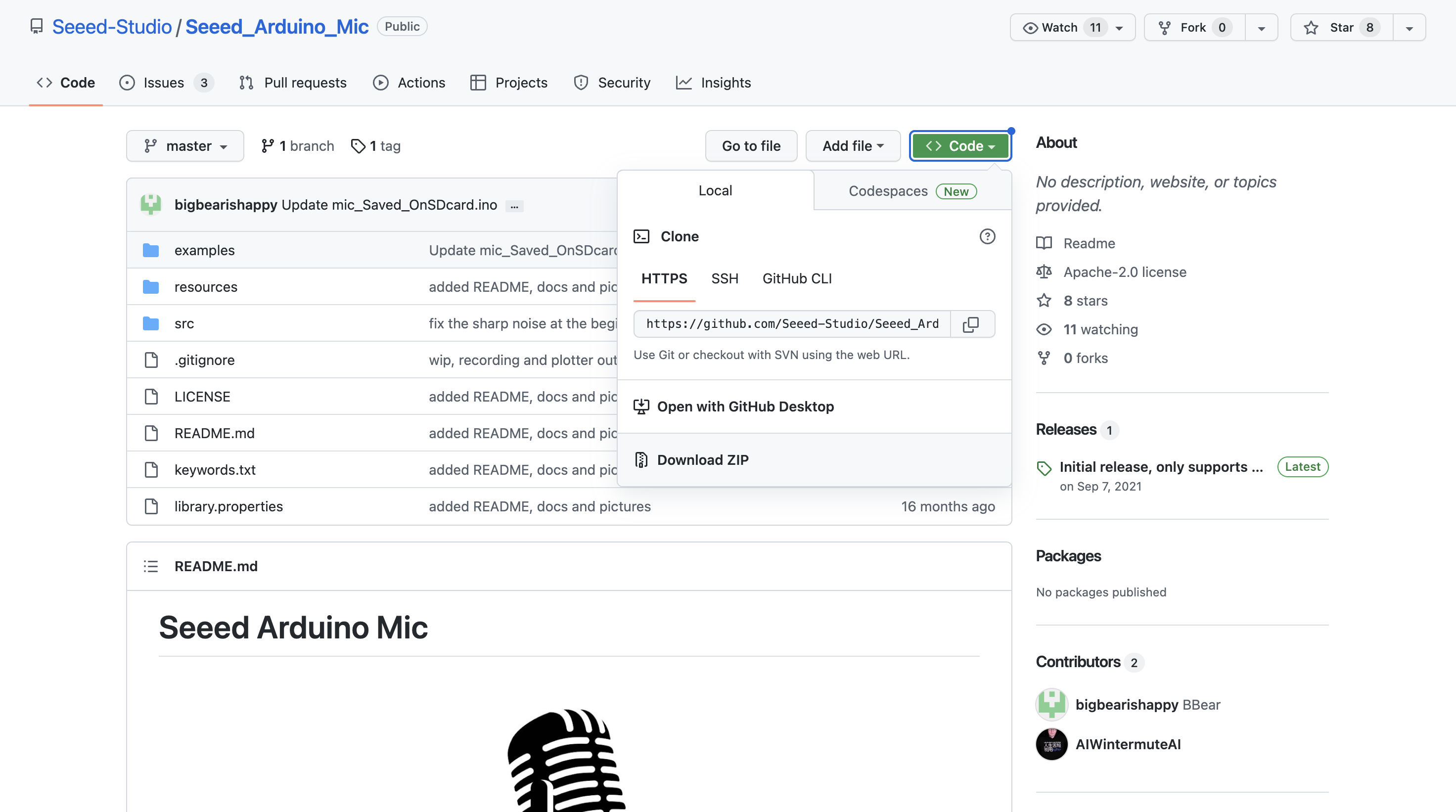Screen dimensions: 1456x812
Task: Click the keywords.txt file icon
Action: point(151,470)
